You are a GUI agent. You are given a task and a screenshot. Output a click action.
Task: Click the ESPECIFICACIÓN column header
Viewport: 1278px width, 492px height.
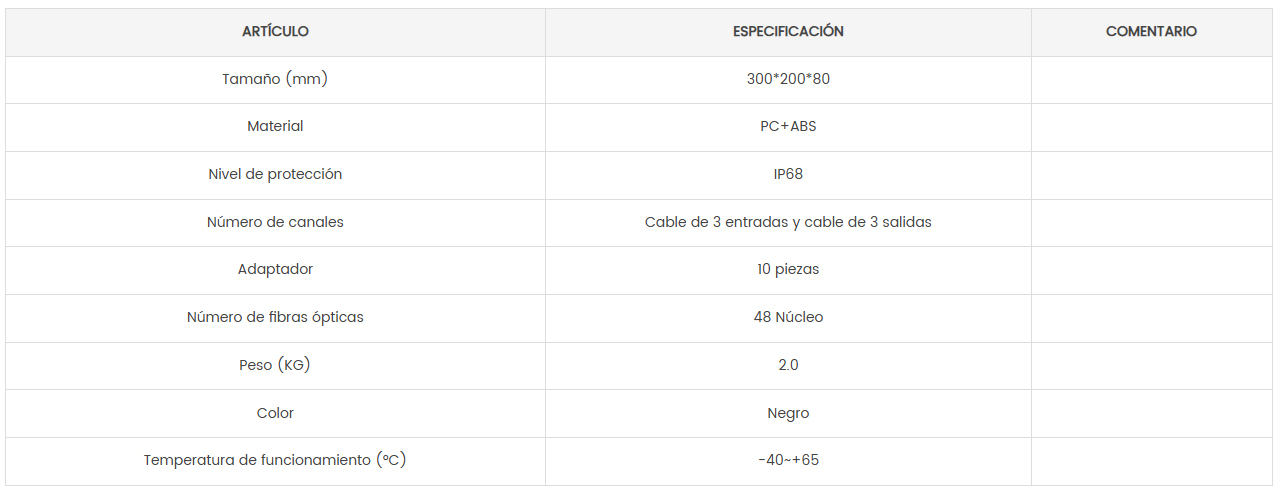coord(788,31)
